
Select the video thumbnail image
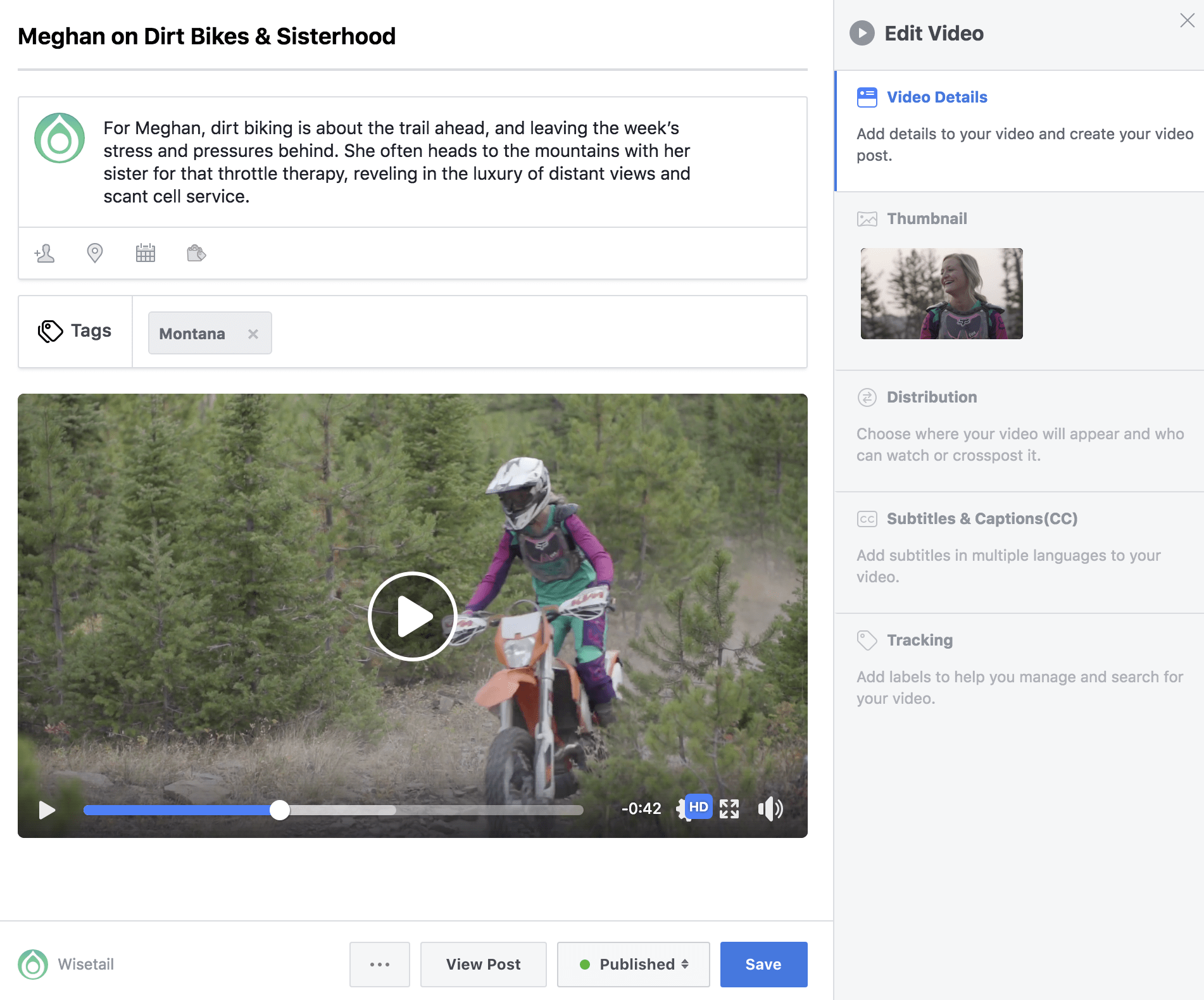coord(941,294)
